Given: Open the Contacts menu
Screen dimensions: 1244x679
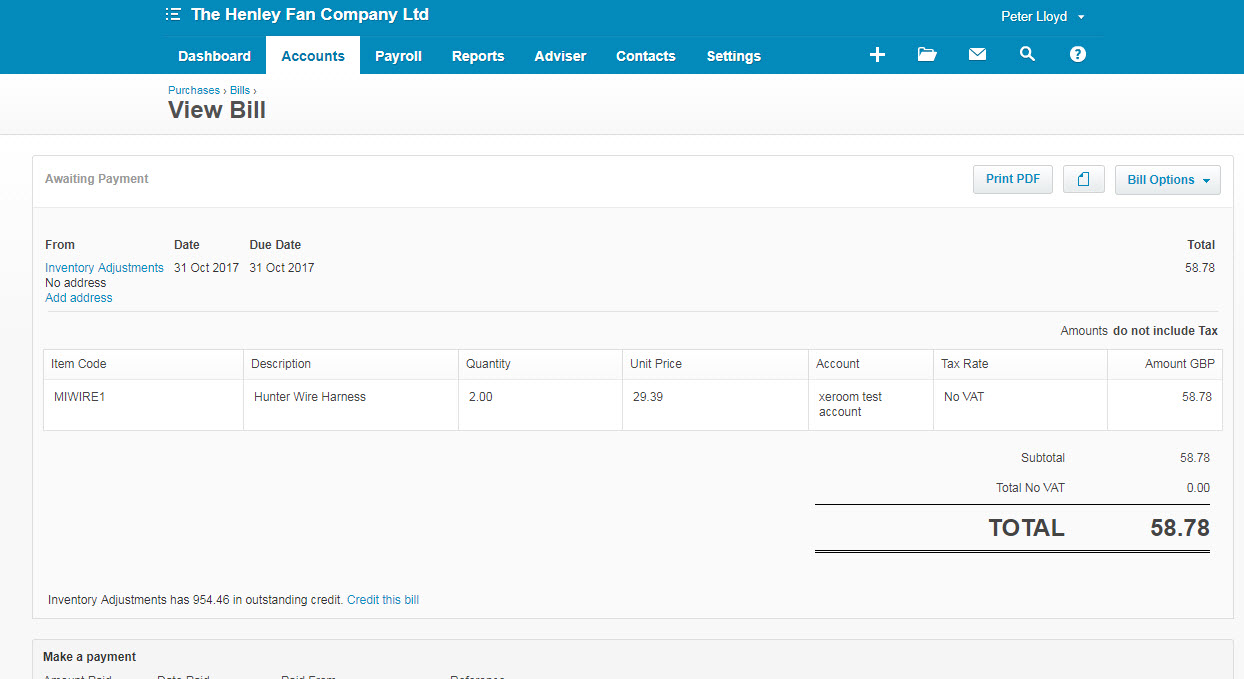Looking at the screenshot, I should coord(645,56).
